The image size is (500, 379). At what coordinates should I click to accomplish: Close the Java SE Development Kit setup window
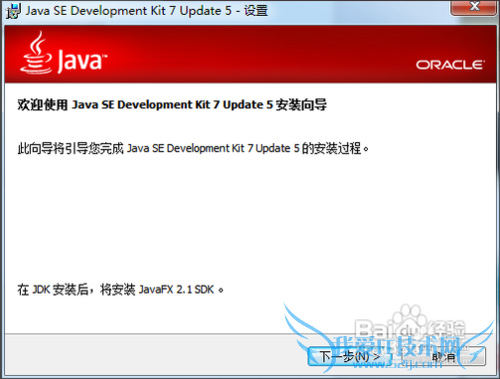(473, 7)
